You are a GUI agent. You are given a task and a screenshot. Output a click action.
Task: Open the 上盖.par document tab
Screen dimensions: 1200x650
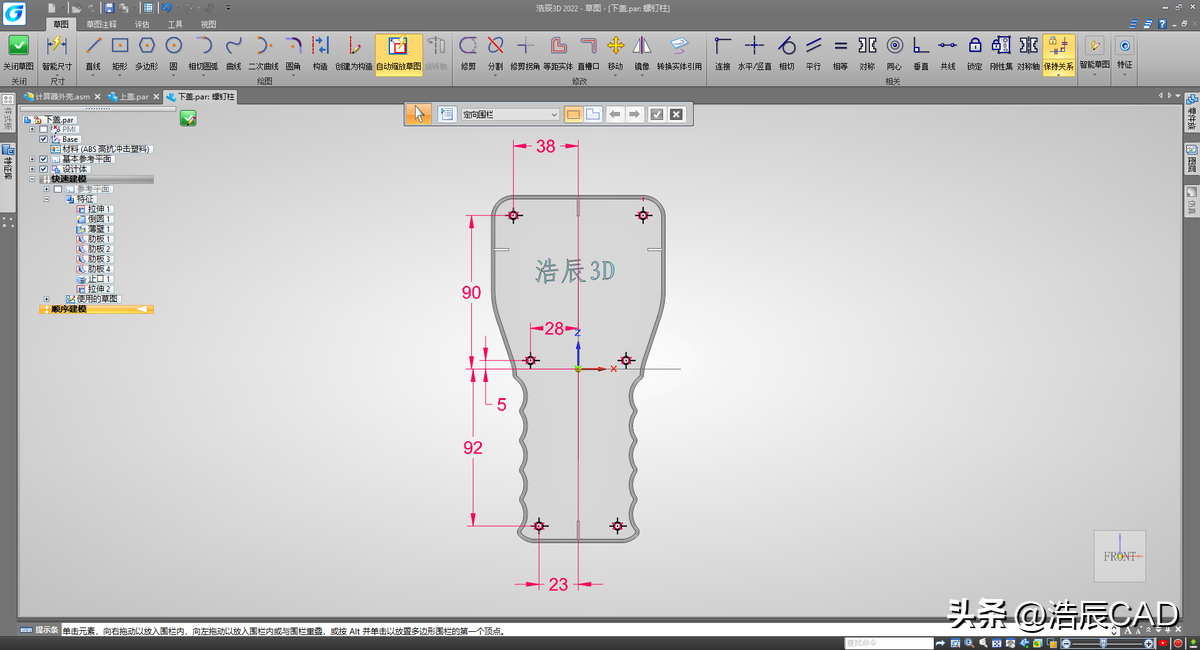pos(133,97)
